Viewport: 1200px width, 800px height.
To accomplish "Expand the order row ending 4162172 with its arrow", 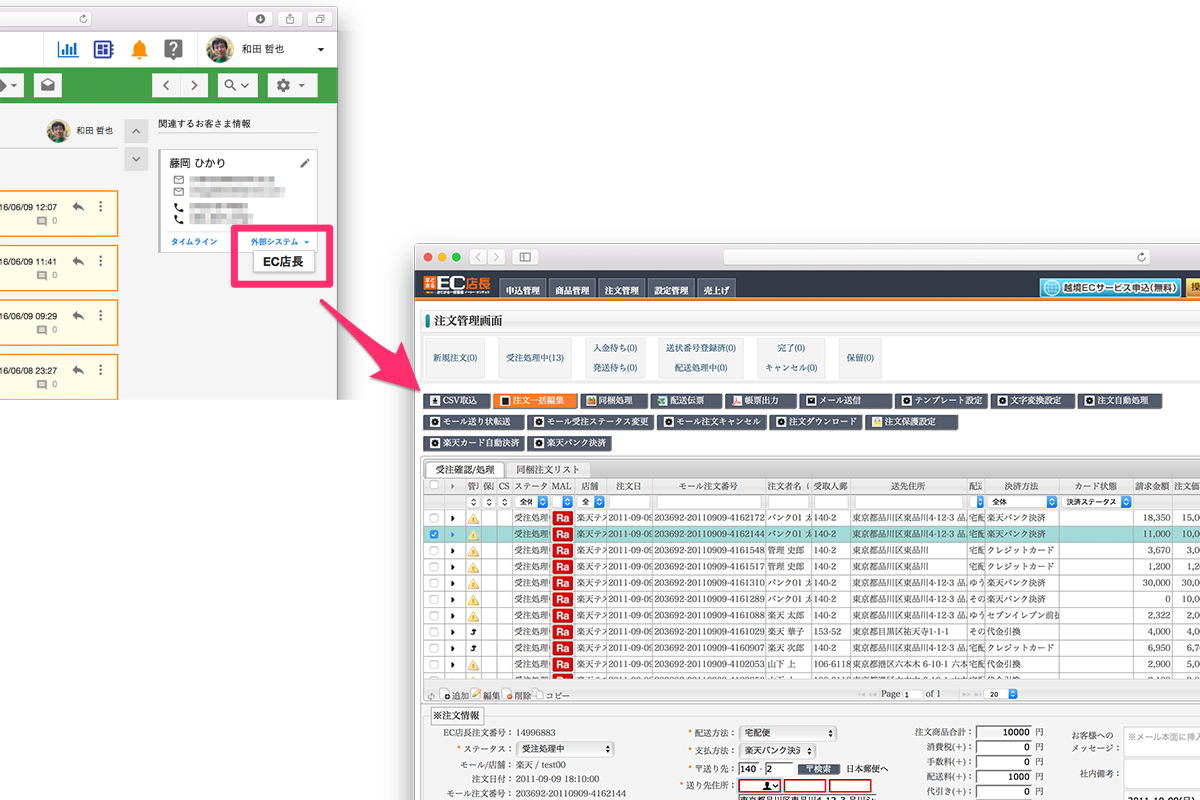I will [452, 519].
